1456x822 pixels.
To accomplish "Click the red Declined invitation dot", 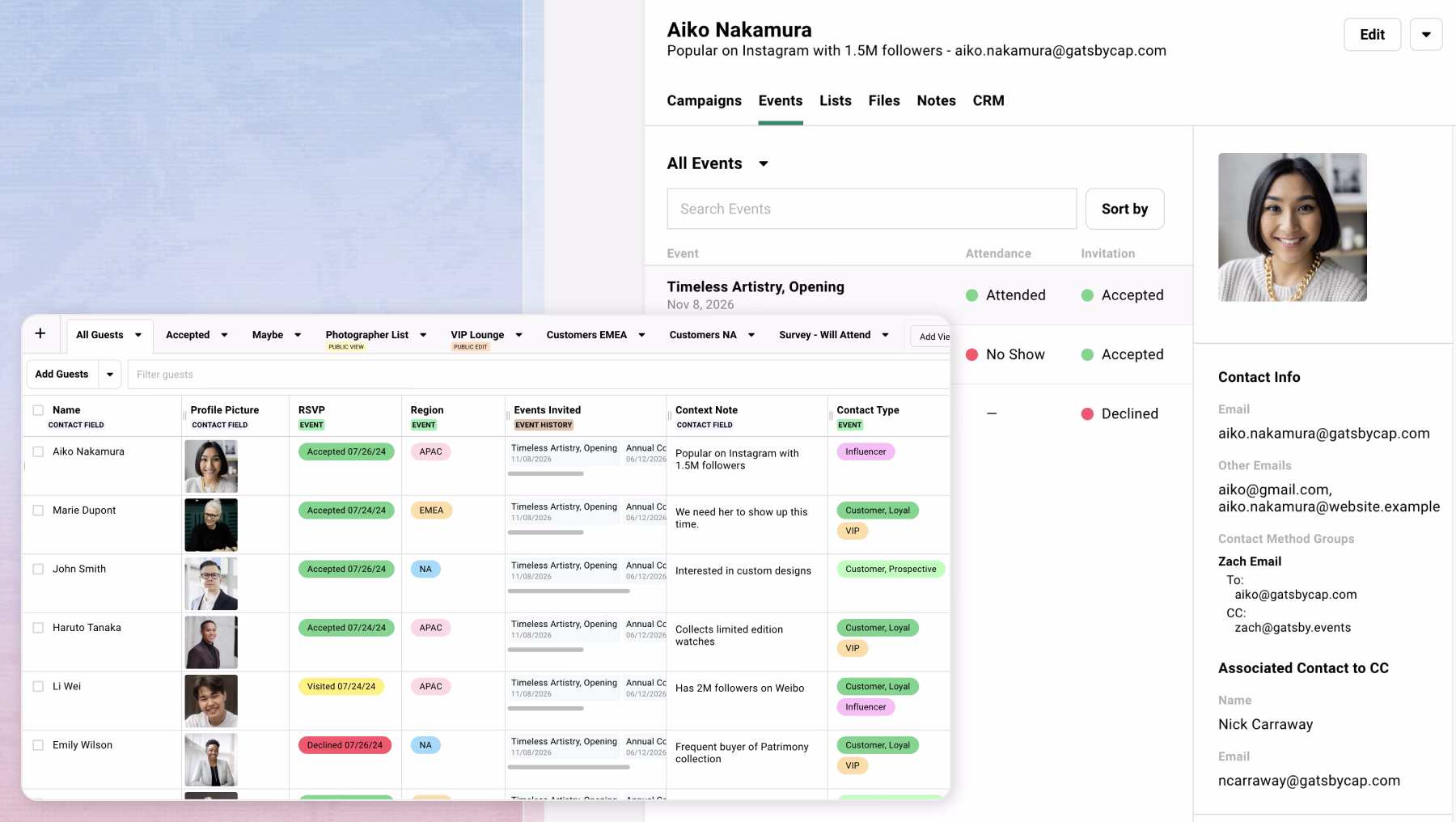I will coord(1087,413).
